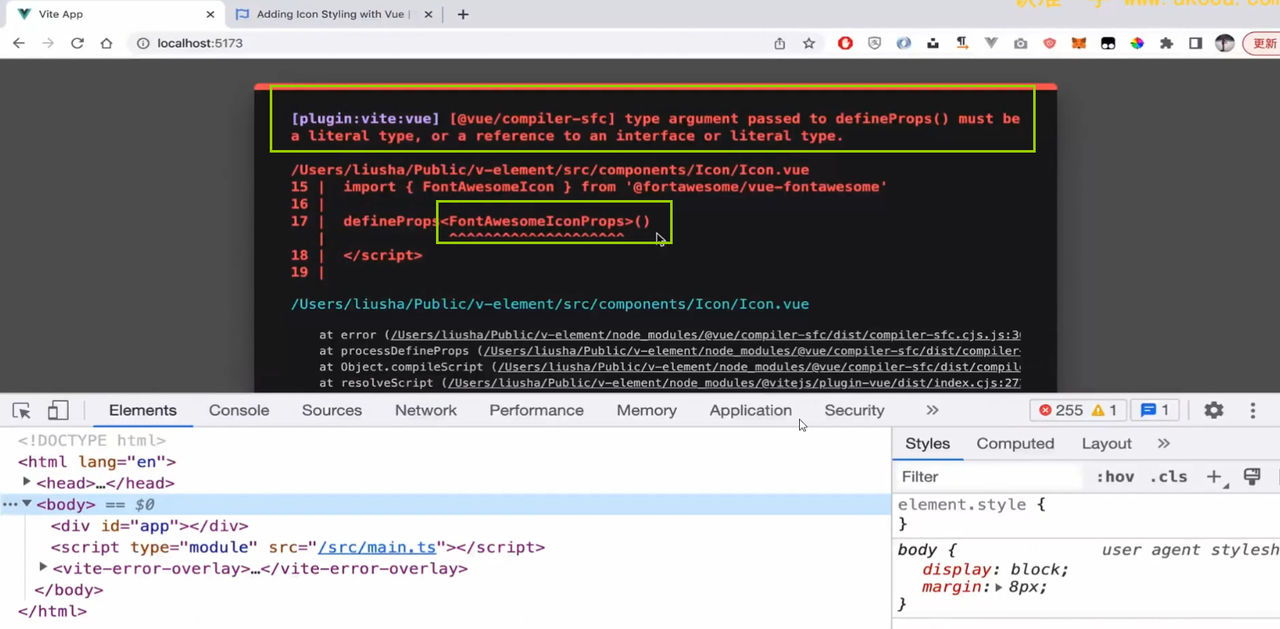Open the Security panel
Viewport: 1280px width, 629px height.
pos(854,410)
